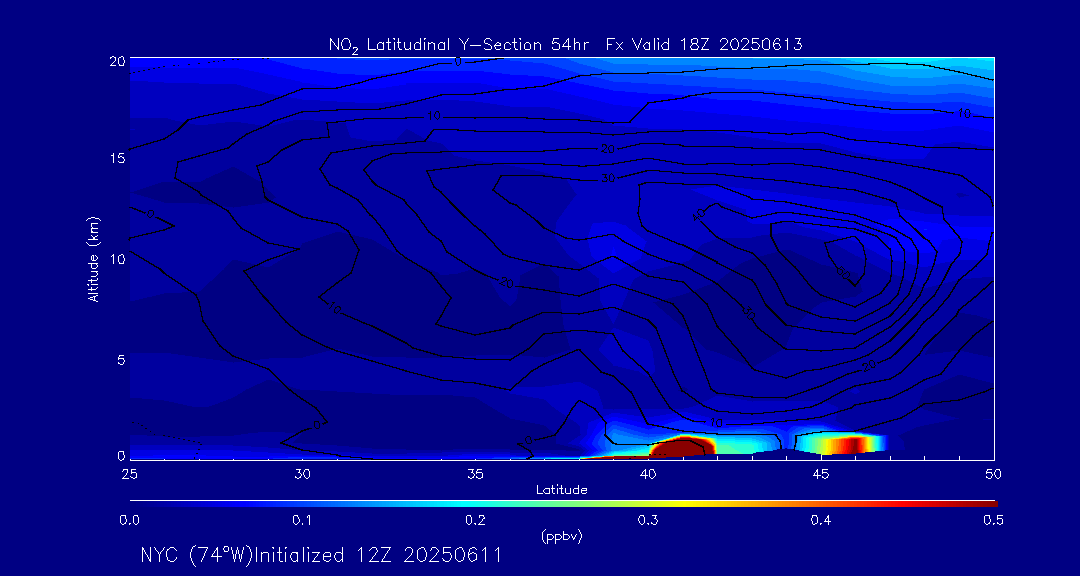Screen dimensions: 1080x576
Task: Select the color scale value 0.5
Action: point(993,520)
